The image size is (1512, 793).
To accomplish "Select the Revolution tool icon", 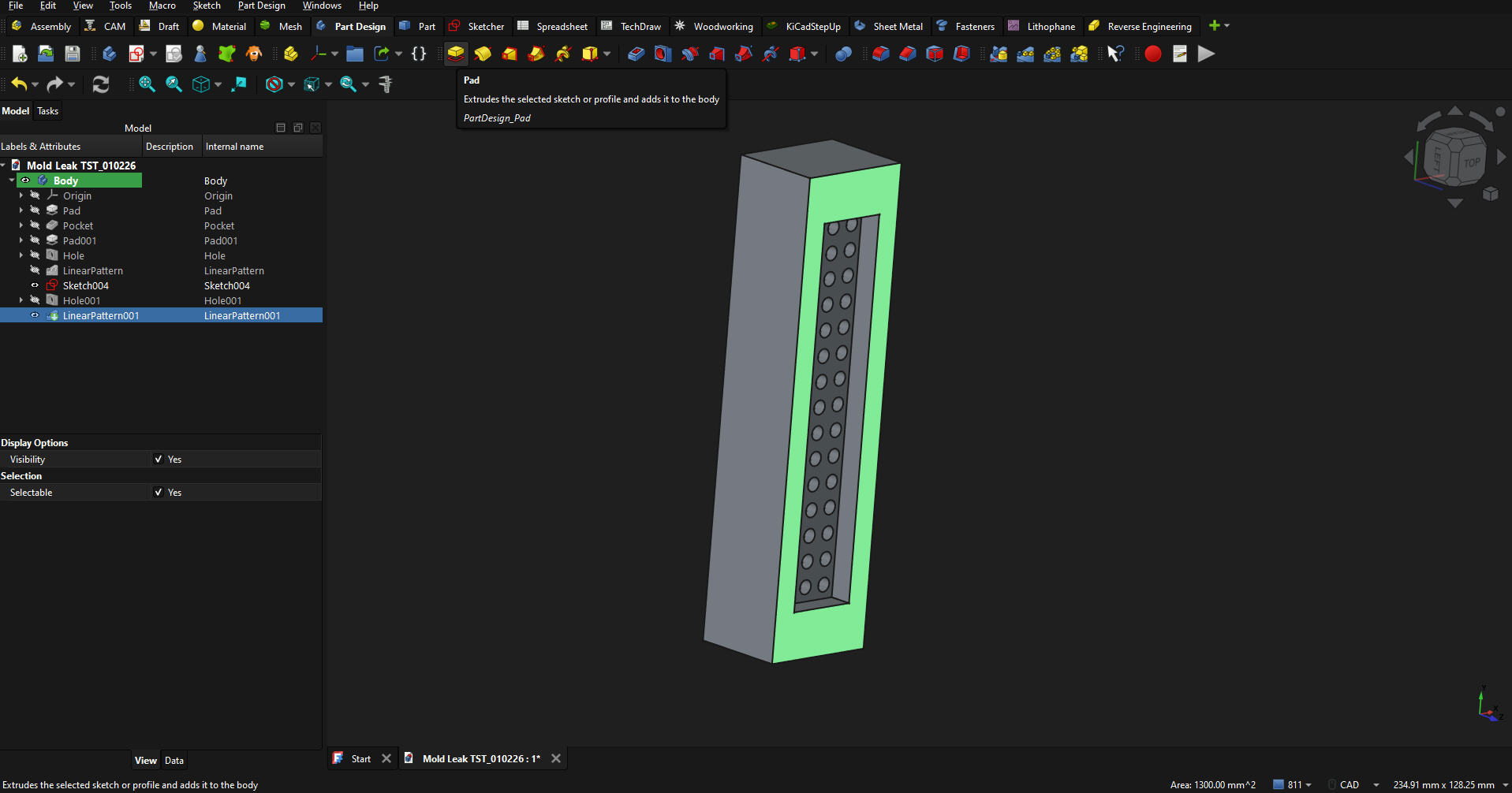I will (483, 54).
